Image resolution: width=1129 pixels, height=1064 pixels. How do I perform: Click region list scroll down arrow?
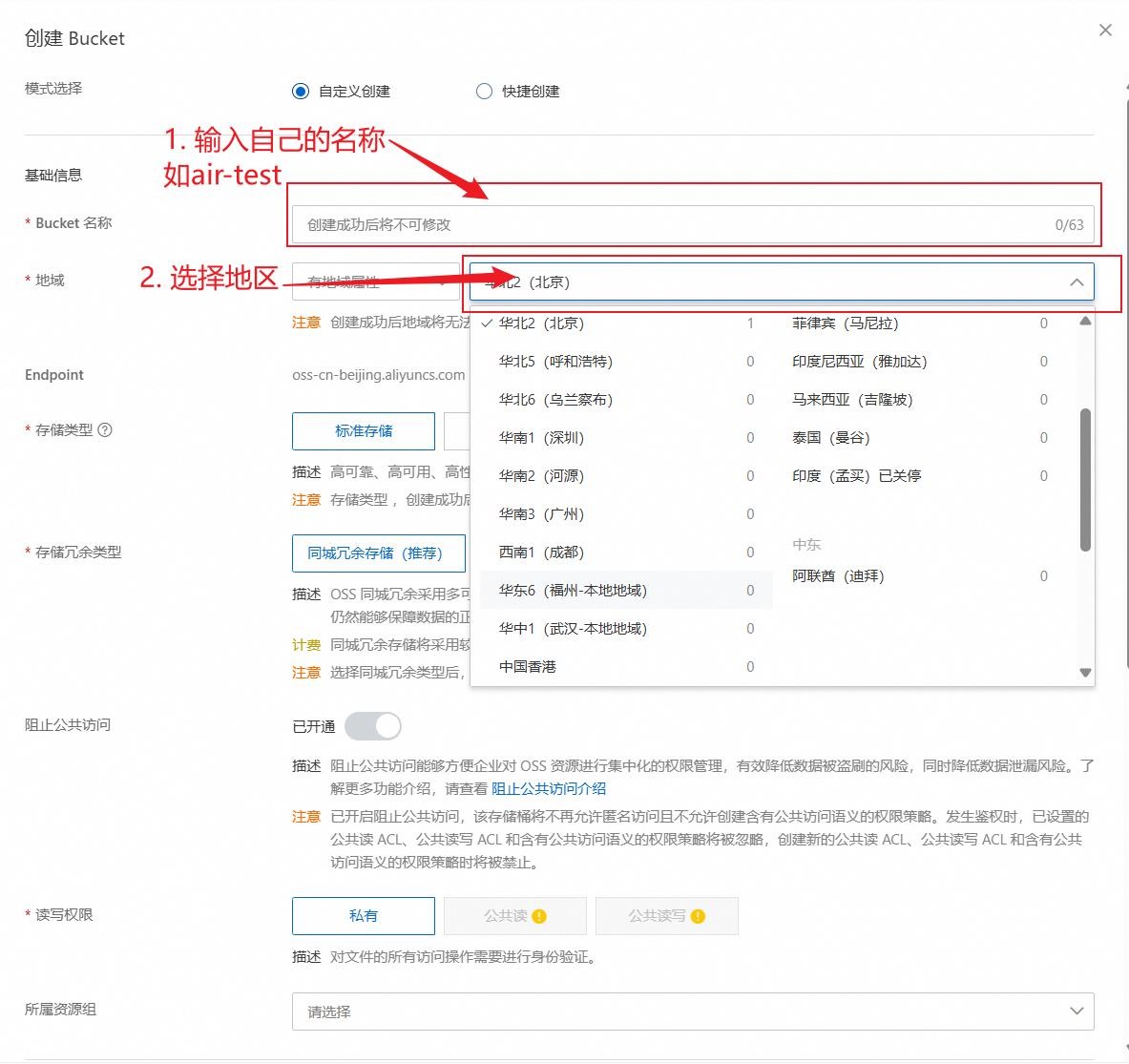(1085, 673)
